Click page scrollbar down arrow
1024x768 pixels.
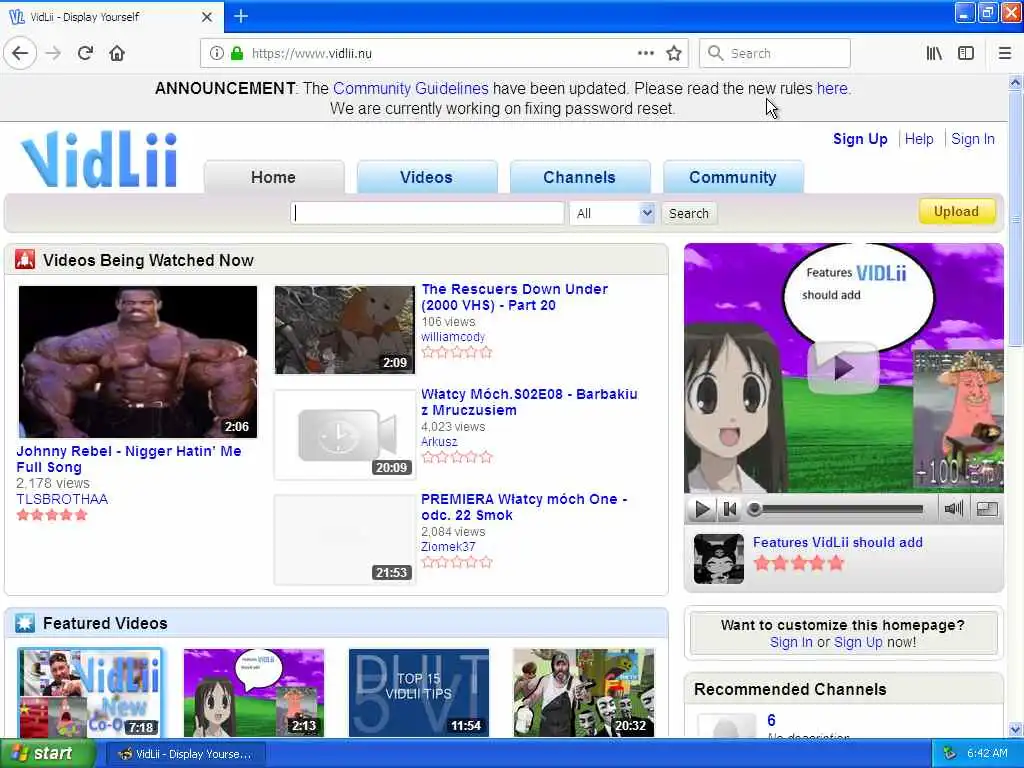tap(1015, 729)
